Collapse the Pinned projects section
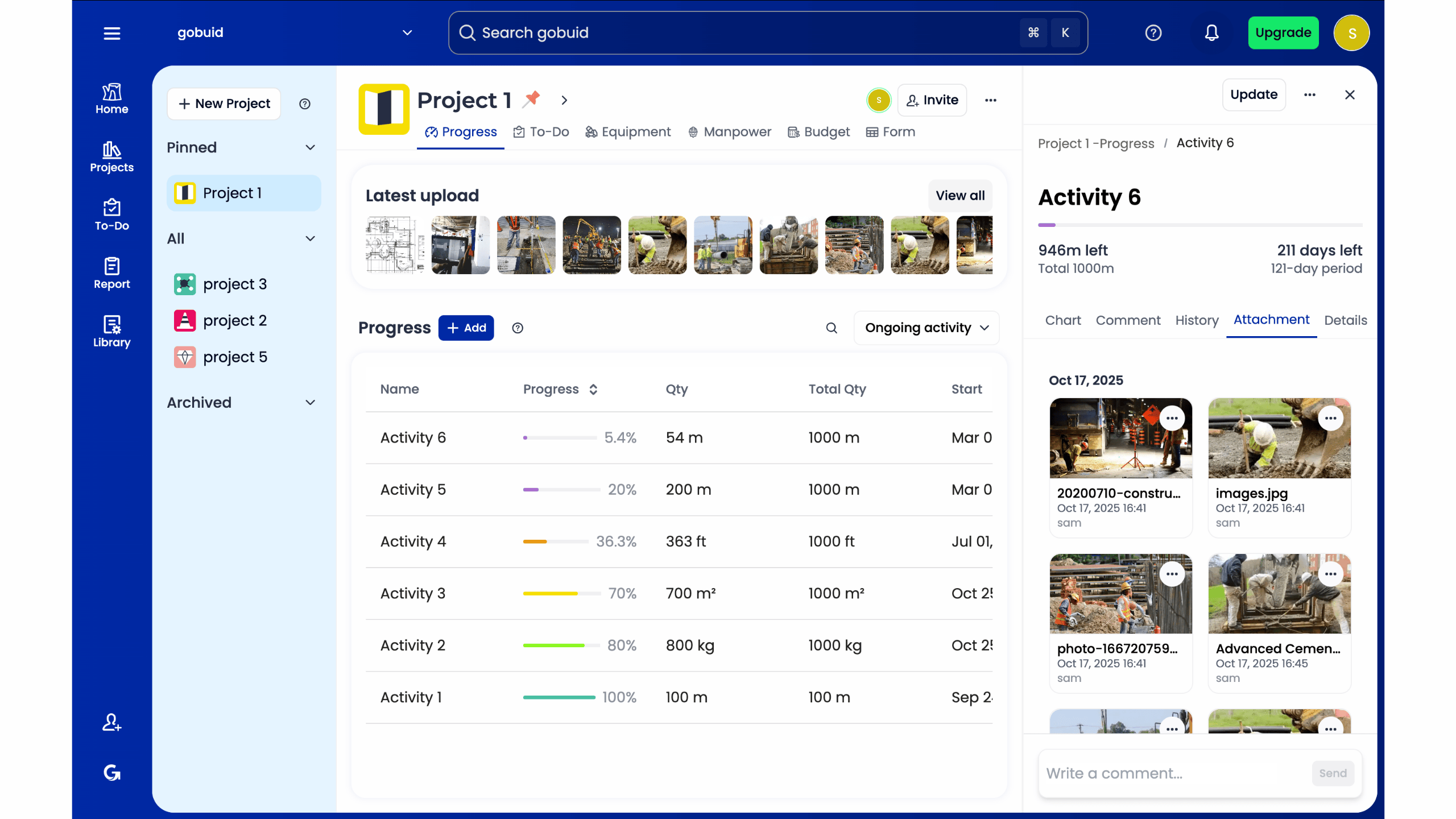The width and height of the screenshot is (1456, 819). (x=311, y=147)
